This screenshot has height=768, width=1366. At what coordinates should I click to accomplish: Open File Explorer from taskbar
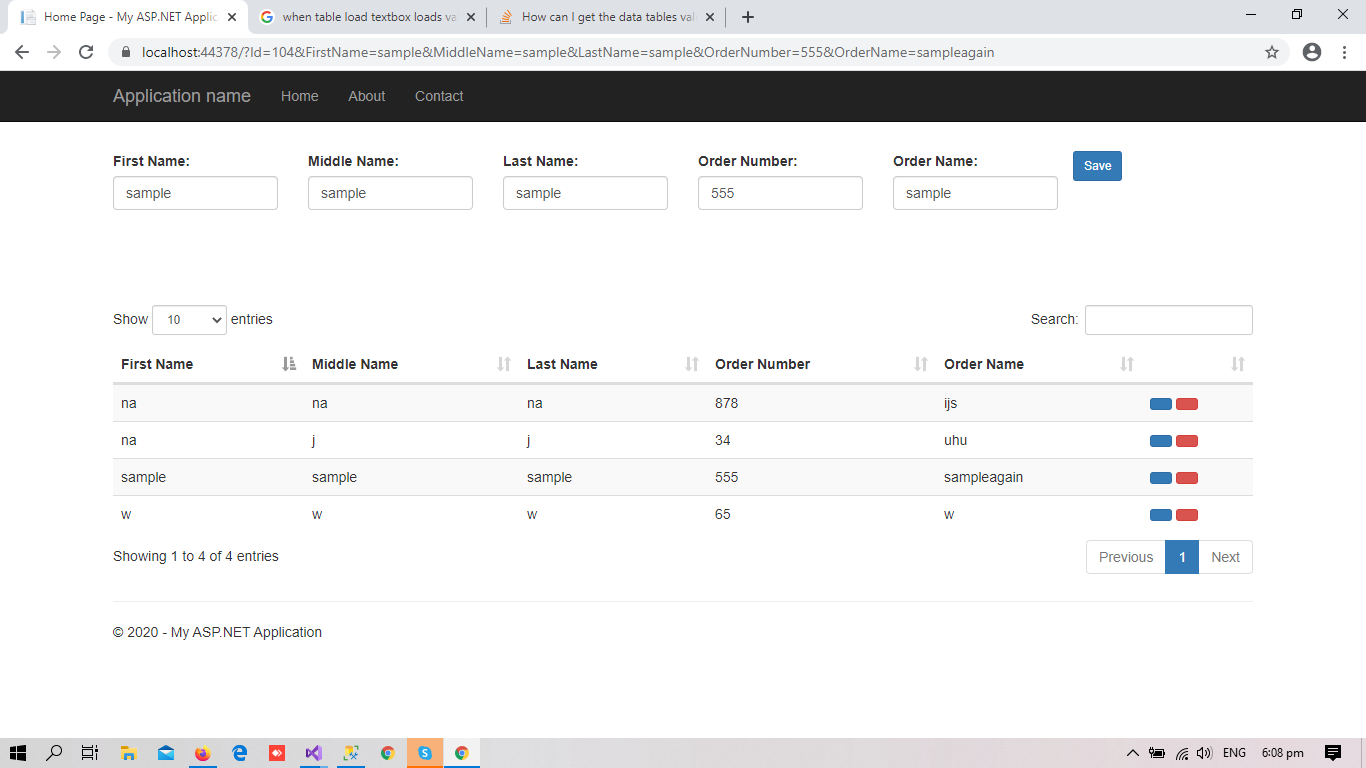coord(129,753)
